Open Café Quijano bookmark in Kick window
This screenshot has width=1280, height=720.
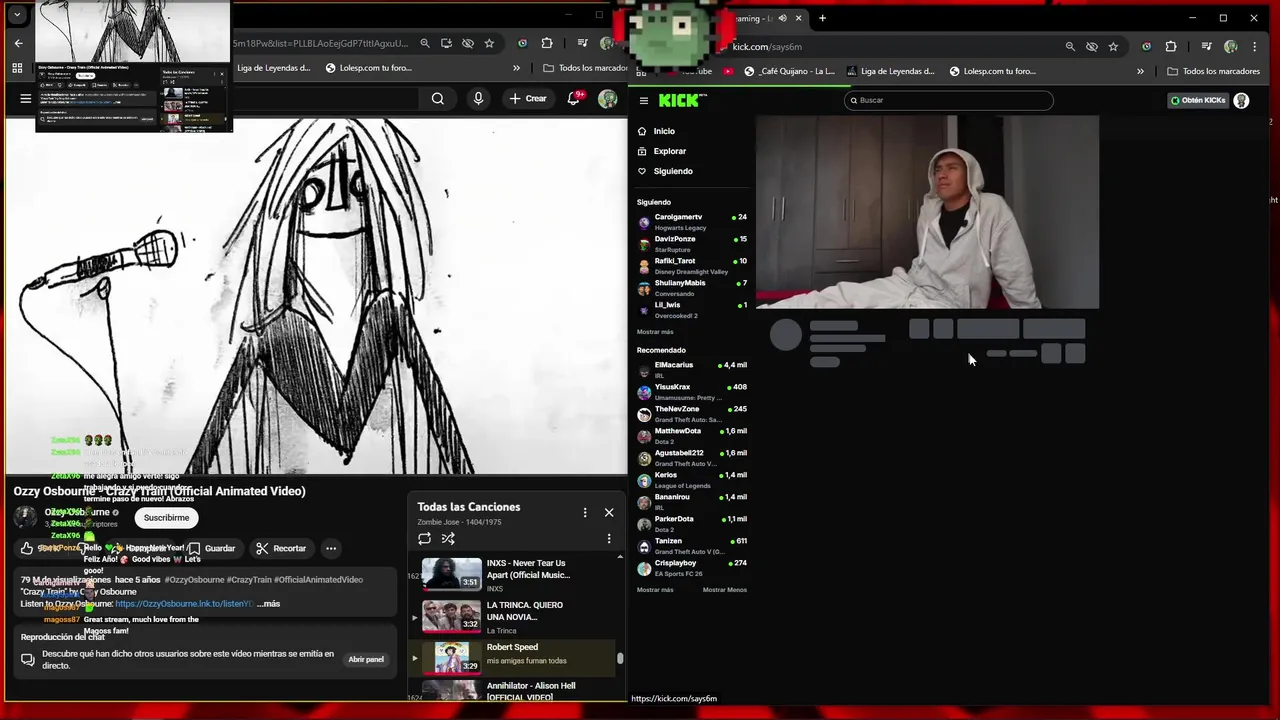click(788, 71)
